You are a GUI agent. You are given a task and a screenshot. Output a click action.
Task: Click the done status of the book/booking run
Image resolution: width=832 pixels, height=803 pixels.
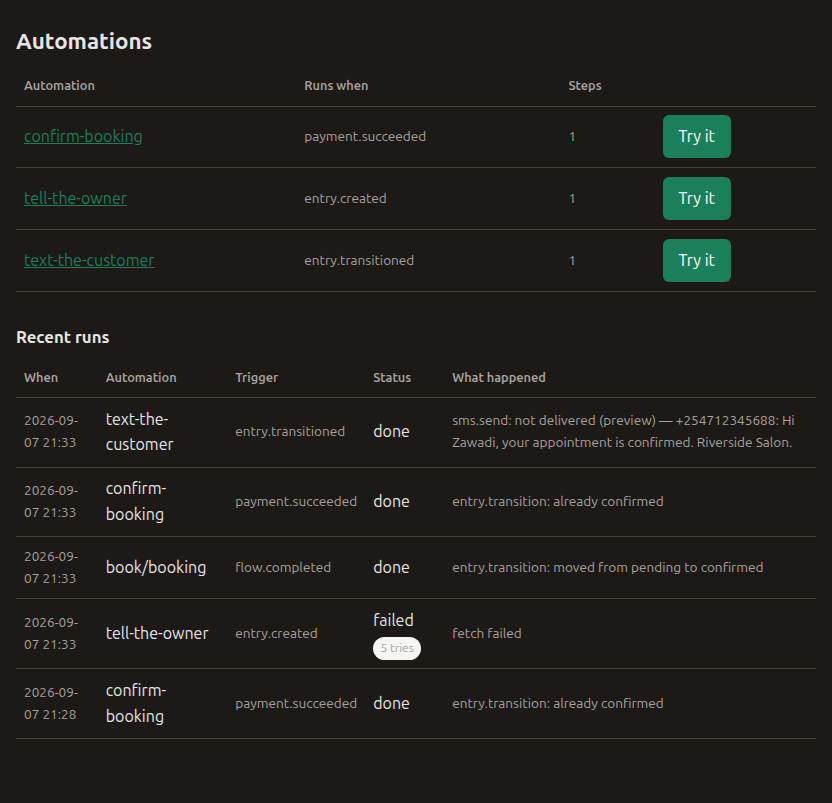coord(391,567)
